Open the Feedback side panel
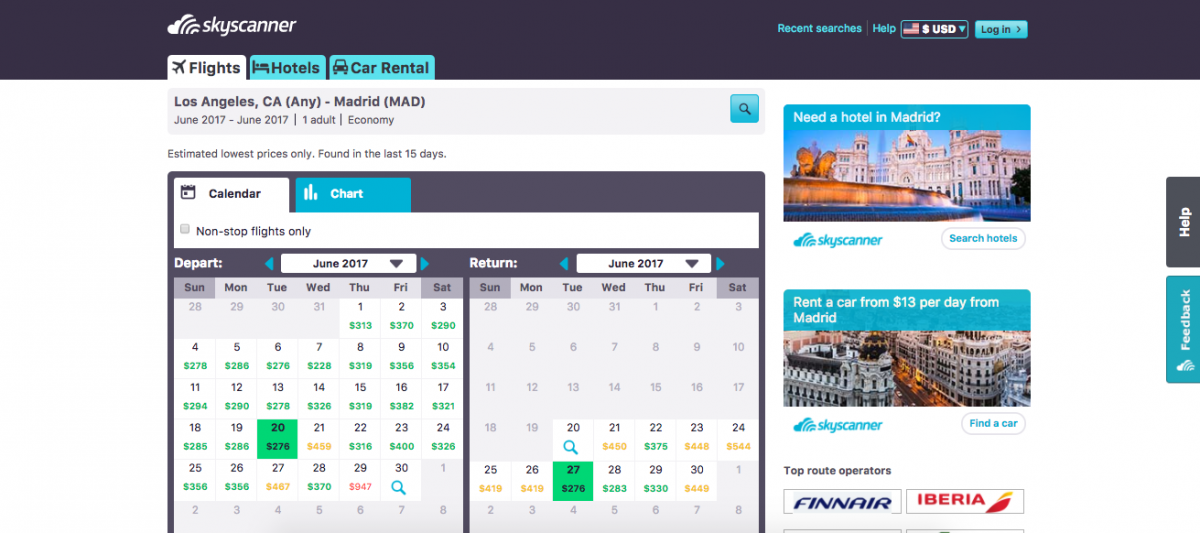 point(1184,330)
